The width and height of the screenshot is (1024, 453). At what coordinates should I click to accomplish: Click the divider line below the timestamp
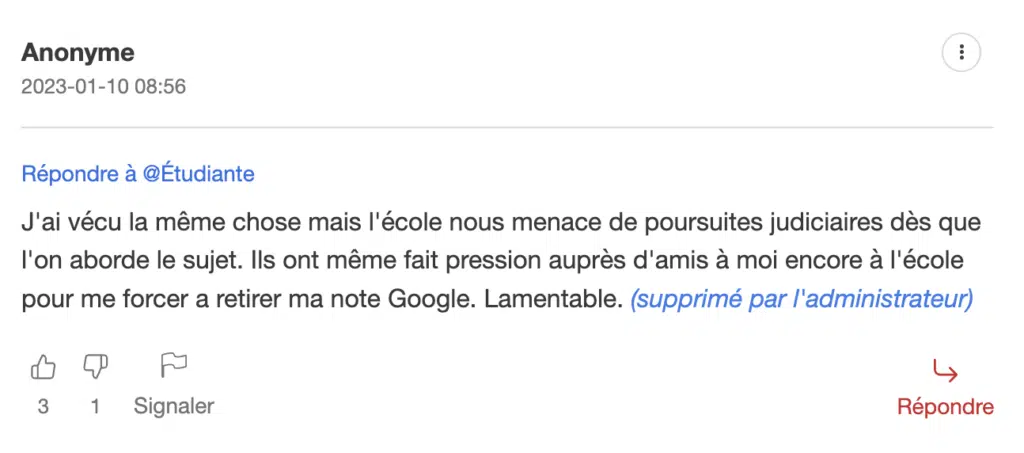click(507, 128)
